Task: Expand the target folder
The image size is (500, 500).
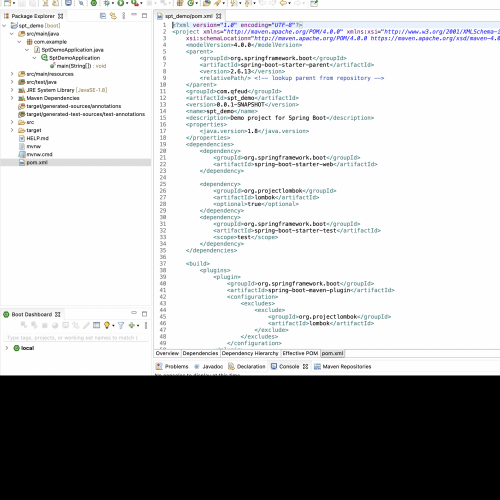Action: 12,130
